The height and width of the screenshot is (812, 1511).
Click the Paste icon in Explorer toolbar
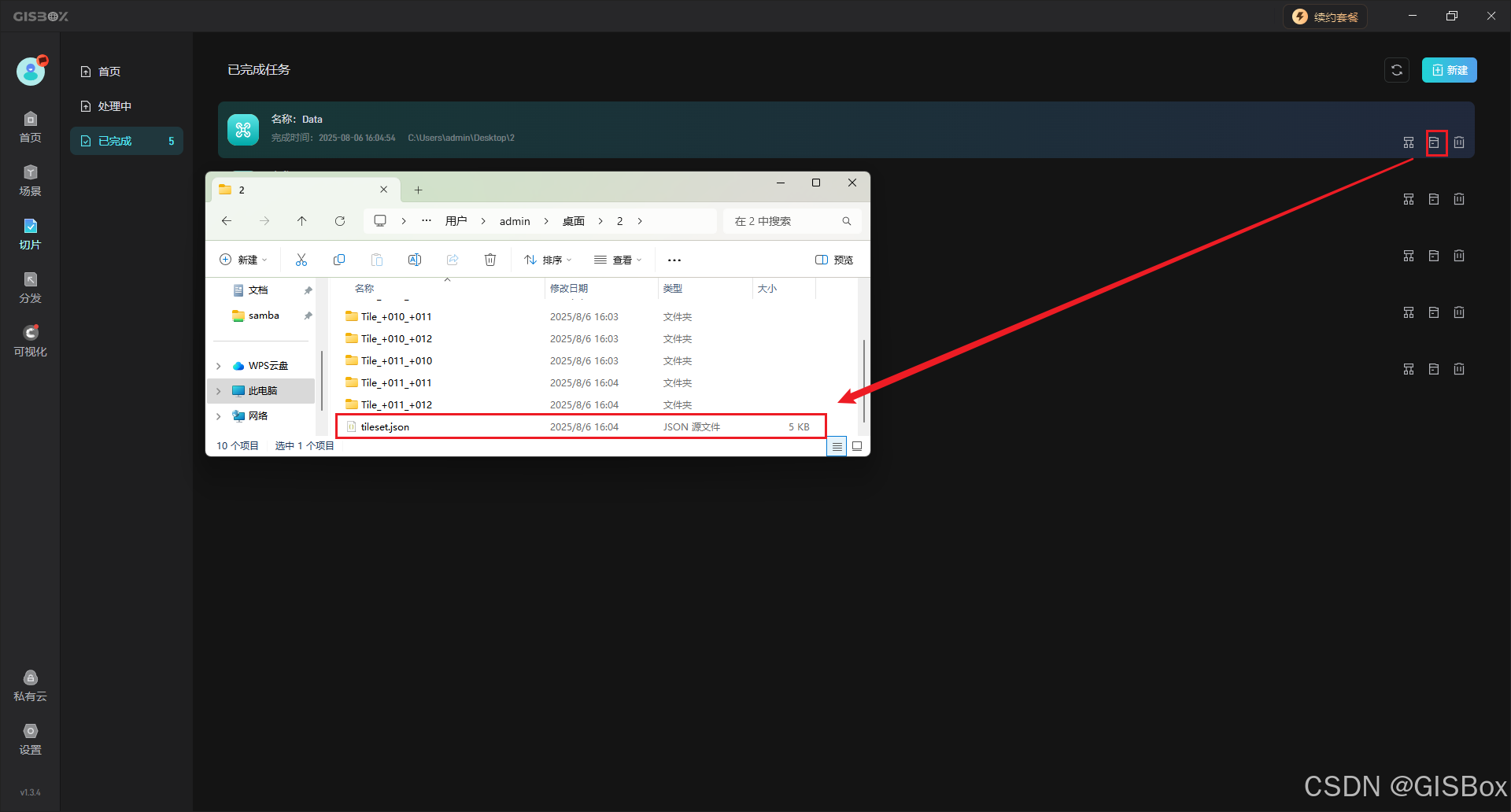377,260
